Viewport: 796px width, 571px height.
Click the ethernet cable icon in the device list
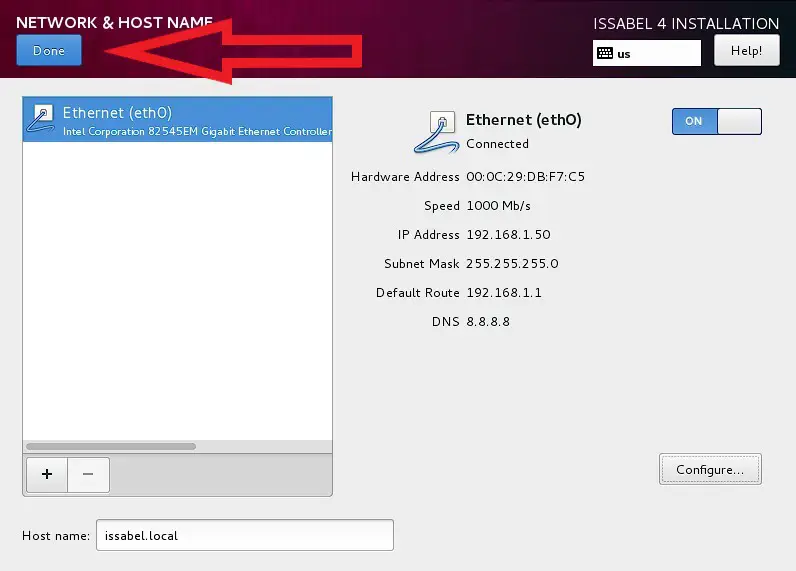41,119
